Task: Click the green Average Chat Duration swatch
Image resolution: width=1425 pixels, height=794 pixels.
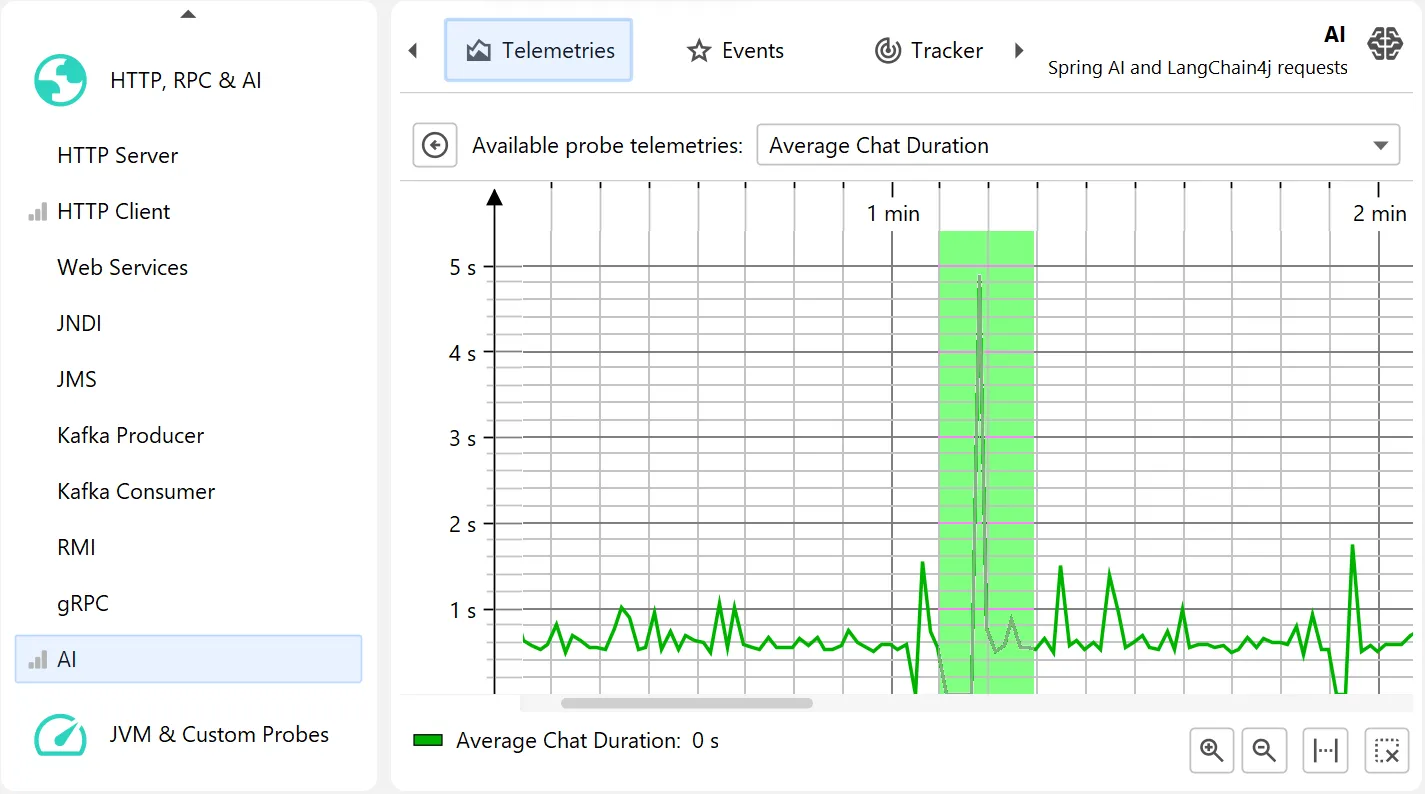Action: [x=428, y=741]
